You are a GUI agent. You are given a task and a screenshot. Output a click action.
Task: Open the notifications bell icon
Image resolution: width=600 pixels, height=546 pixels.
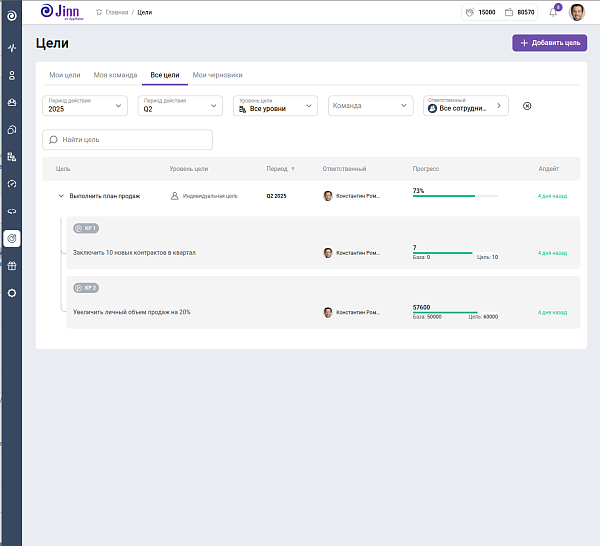(x=553, y=13)
